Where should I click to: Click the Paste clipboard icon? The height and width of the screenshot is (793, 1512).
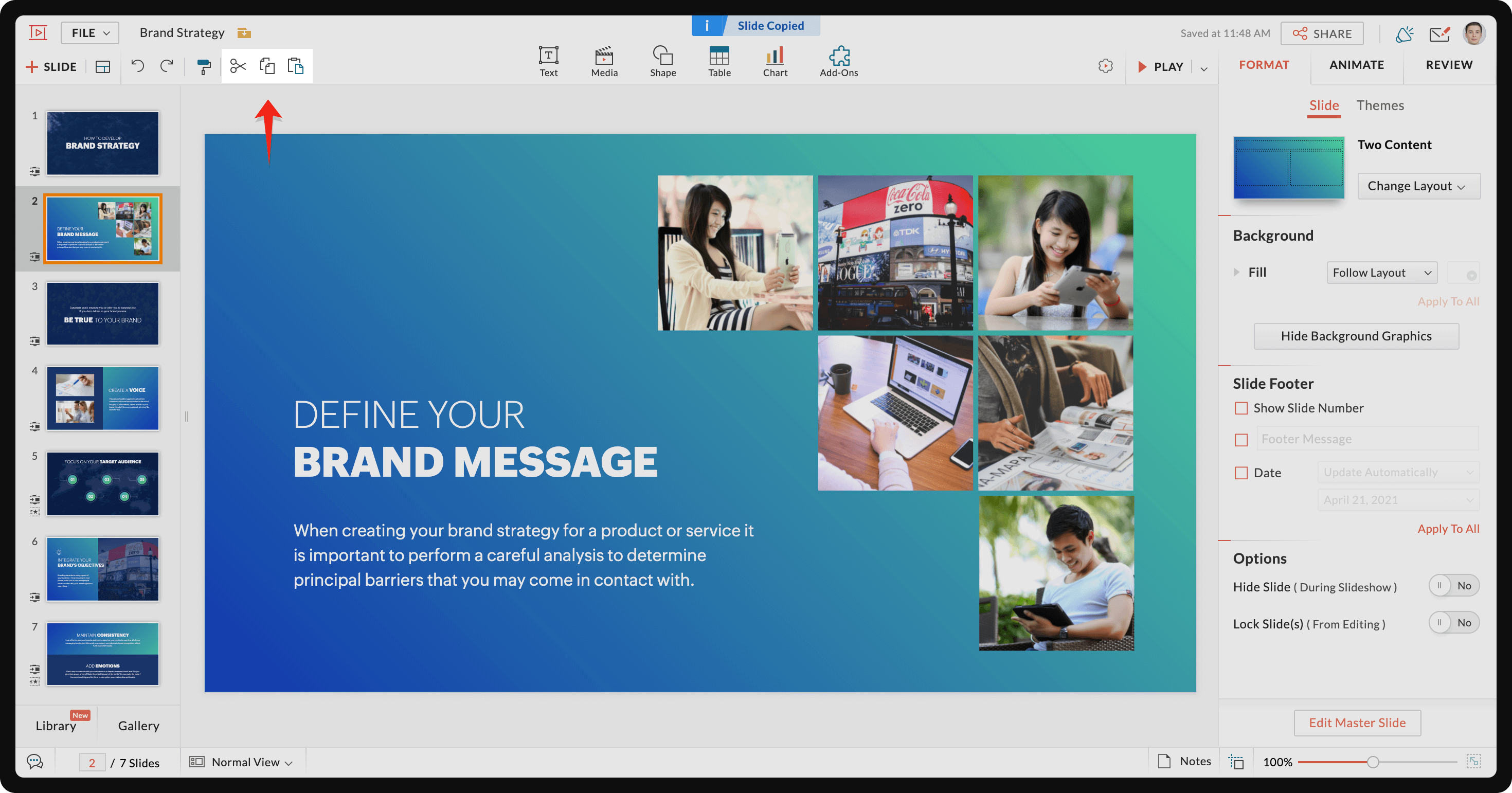point(295,66)
